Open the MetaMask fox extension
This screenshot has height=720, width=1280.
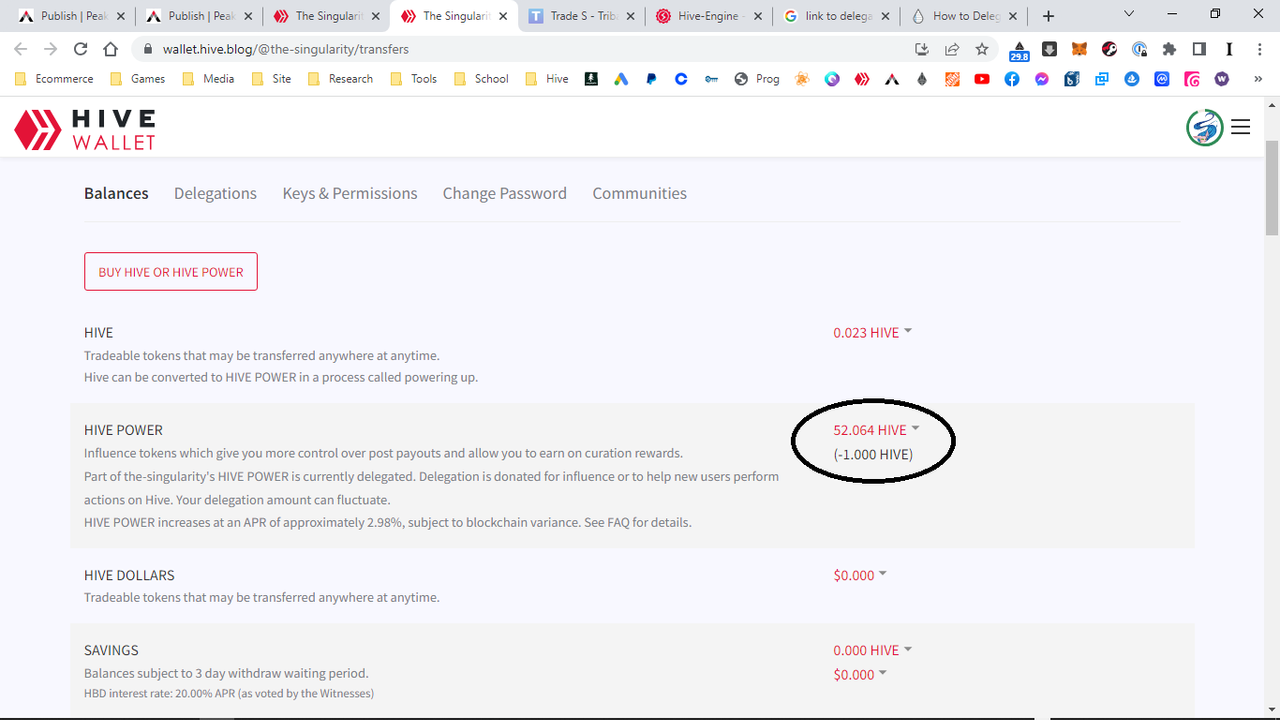[1079, 49]
